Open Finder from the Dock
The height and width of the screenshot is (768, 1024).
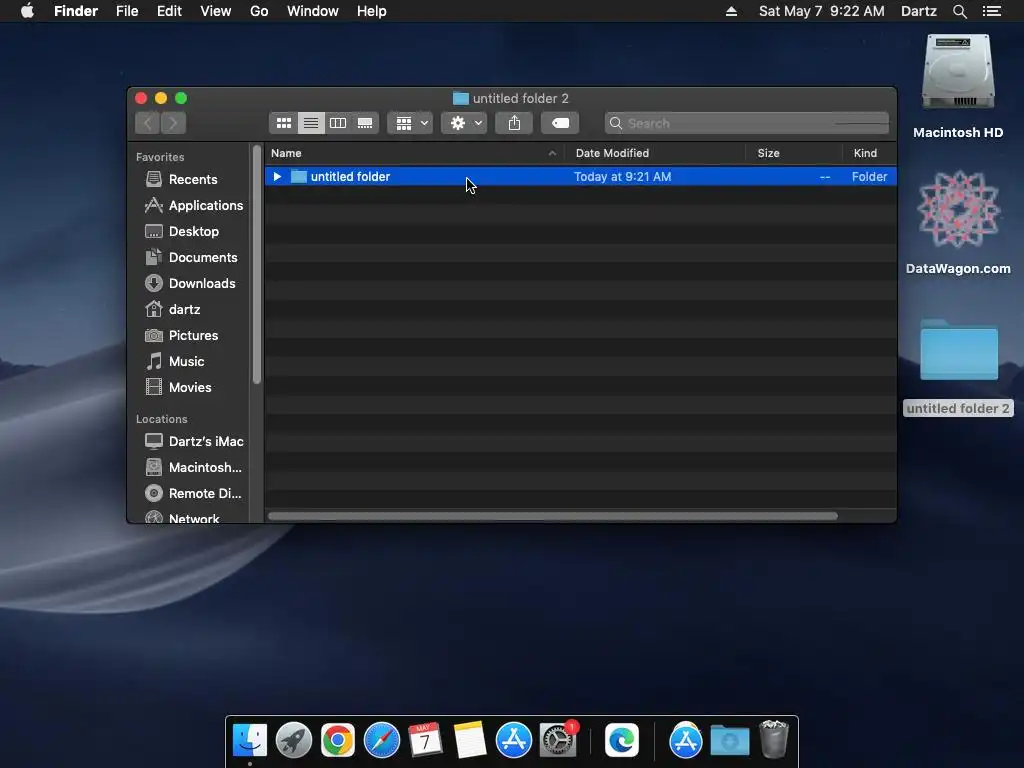[x=249, y=740]
